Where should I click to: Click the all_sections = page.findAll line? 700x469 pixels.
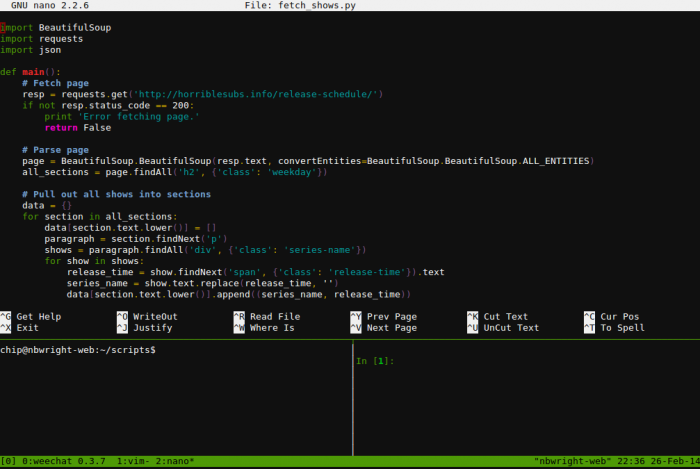tap(175, 172)
